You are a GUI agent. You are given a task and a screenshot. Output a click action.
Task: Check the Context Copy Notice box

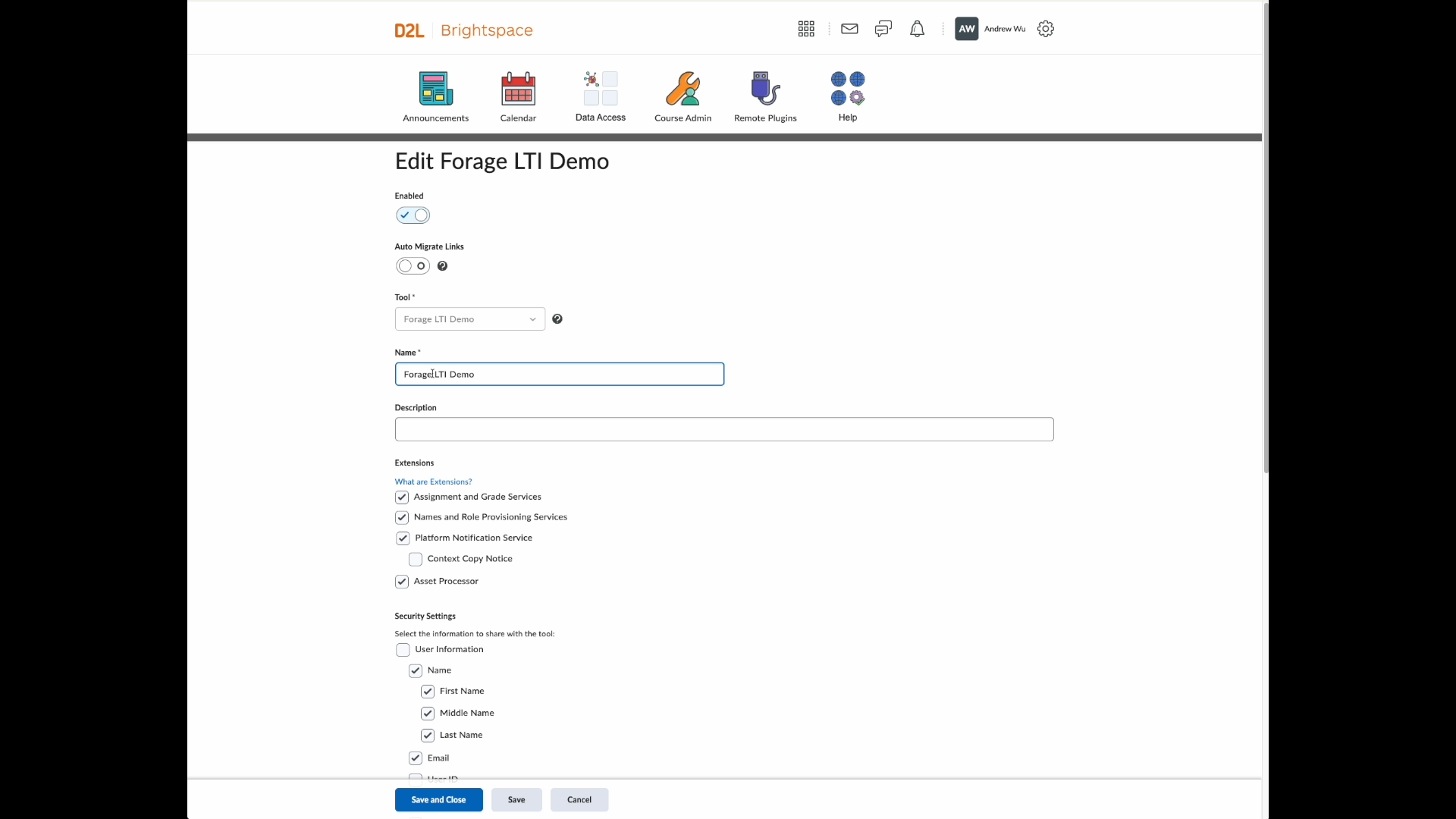(416, 560)
